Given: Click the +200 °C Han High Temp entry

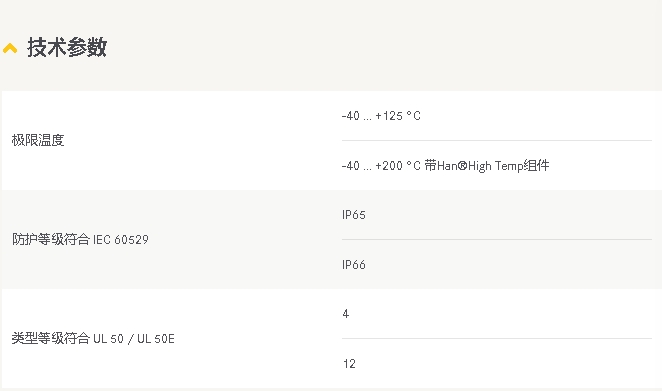Looking at the screenshot, I should coord(445,166).
